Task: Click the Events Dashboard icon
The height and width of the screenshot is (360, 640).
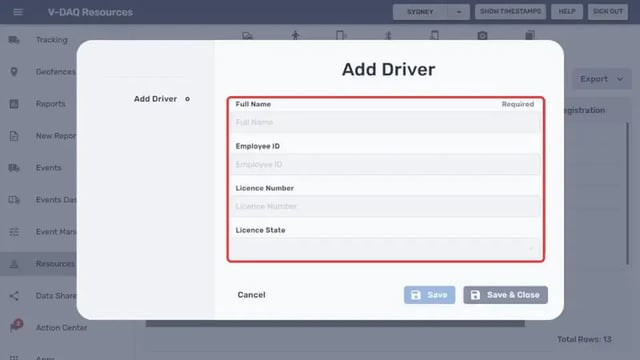Action: (x=14, y=200)
